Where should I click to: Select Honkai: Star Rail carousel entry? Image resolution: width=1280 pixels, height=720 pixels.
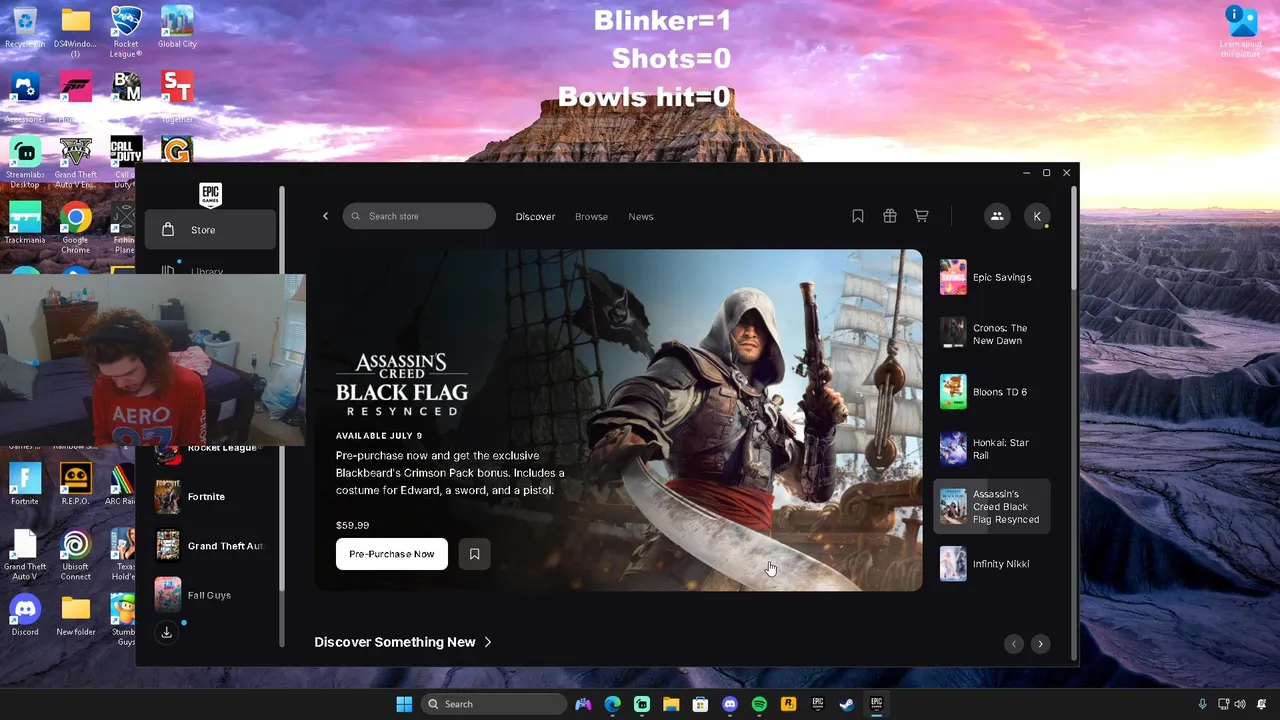pyautogui.click(x=992, y=449)
